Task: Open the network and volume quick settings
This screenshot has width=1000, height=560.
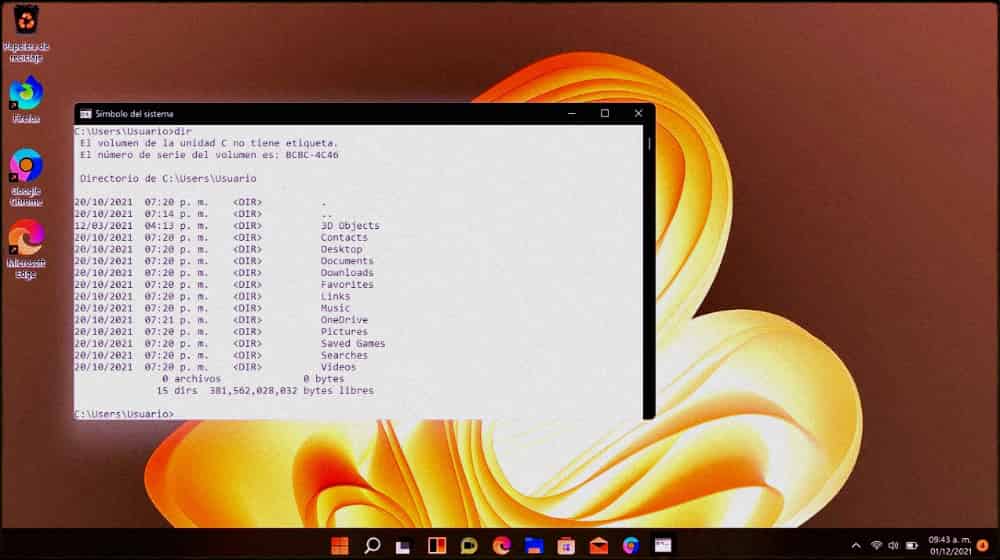Action: pyautogui.click(x=886, y=545)
